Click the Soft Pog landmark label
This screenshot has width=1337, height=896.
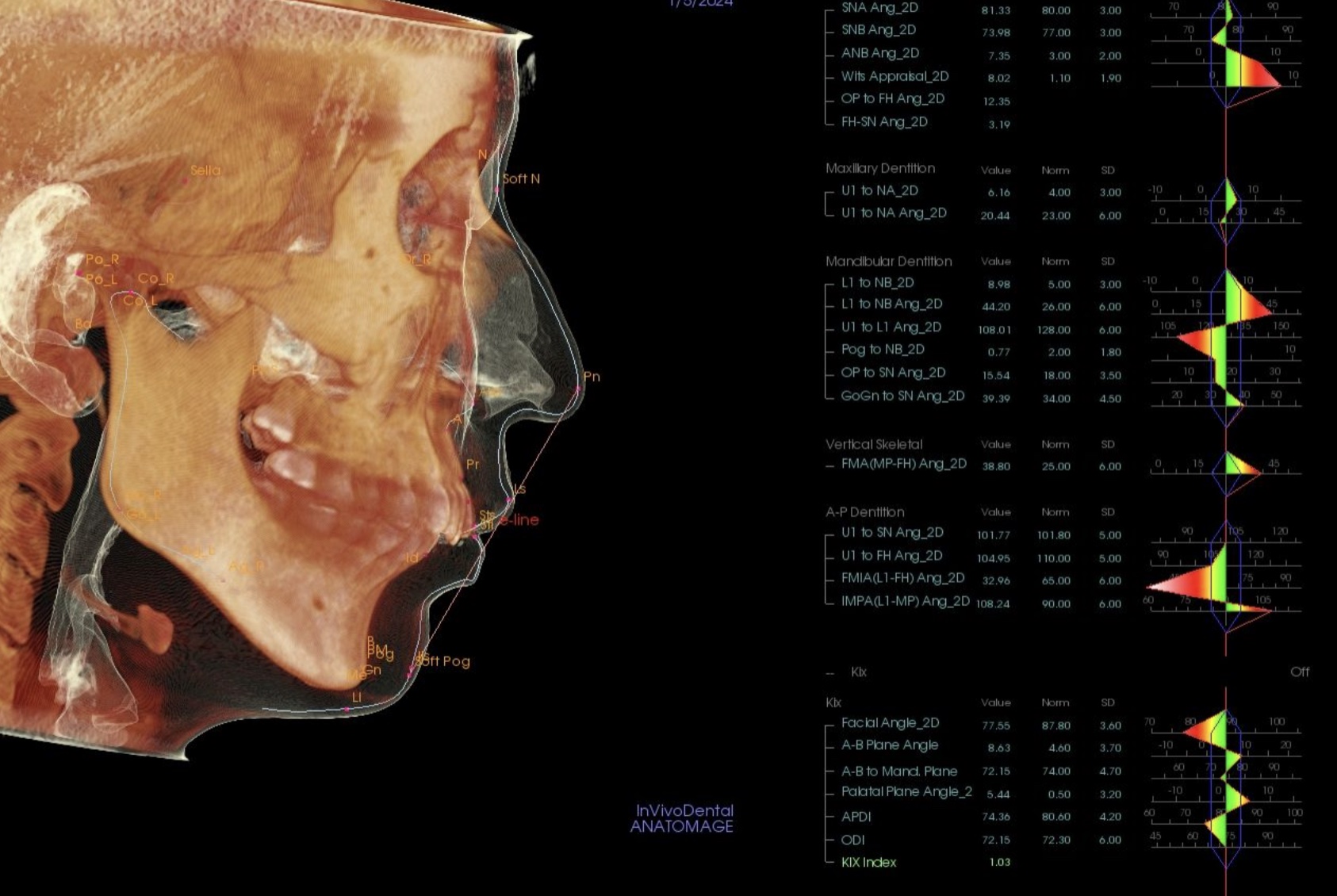(x=444, y=661)
